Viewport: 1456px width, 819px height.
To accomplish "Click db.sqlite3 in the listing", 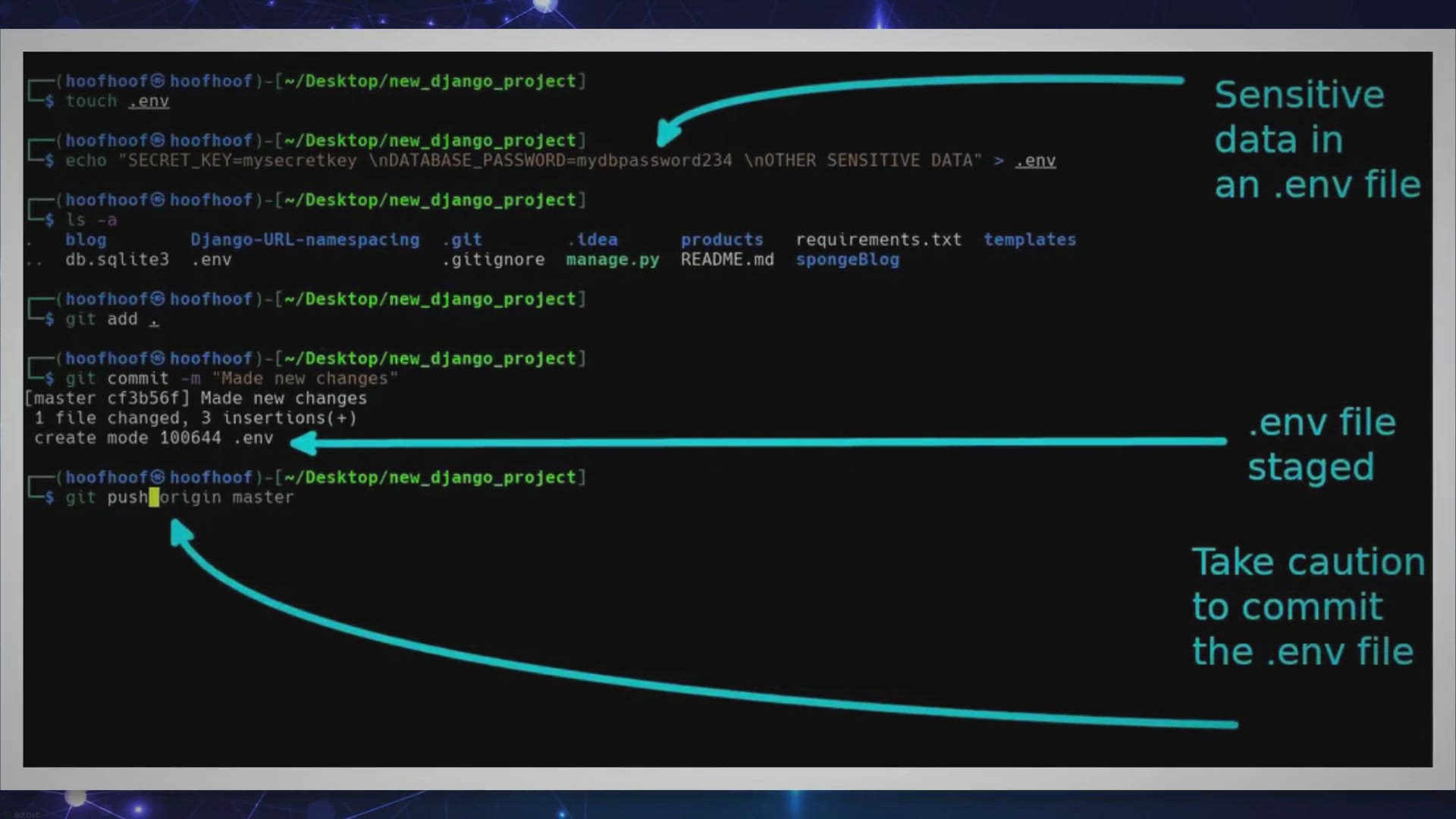I will (117, 259).
